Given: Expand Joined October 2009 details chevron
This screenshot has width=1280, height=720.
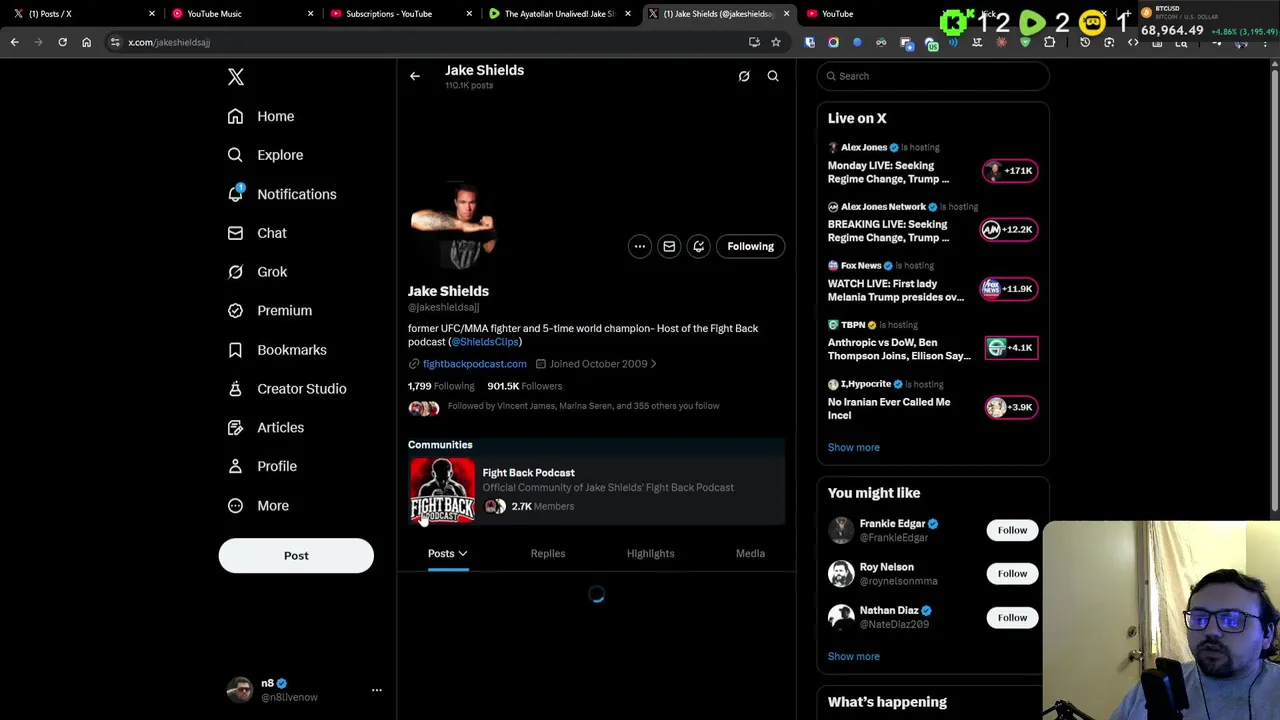Looking at the screenshot, I should (654, 364).
